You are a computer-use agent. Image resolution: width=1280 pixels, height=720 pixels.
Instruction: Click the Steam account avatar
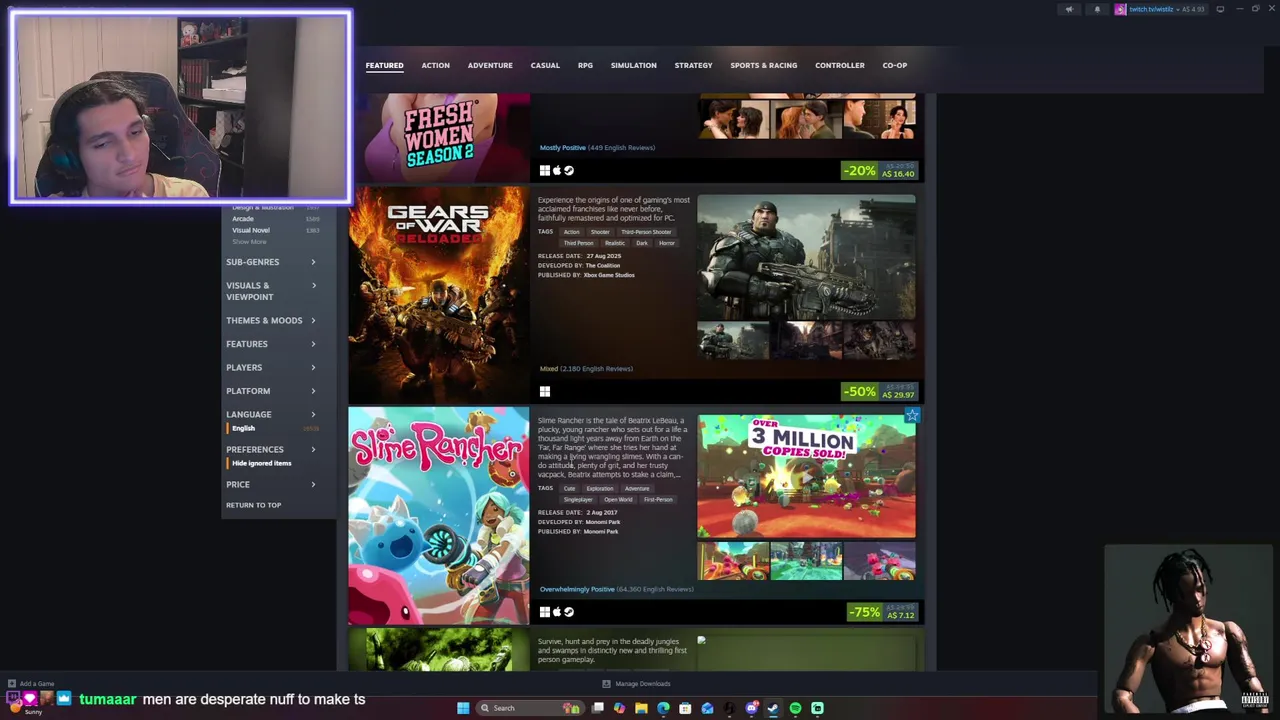pyautogui.click(x=1120, y=9)
